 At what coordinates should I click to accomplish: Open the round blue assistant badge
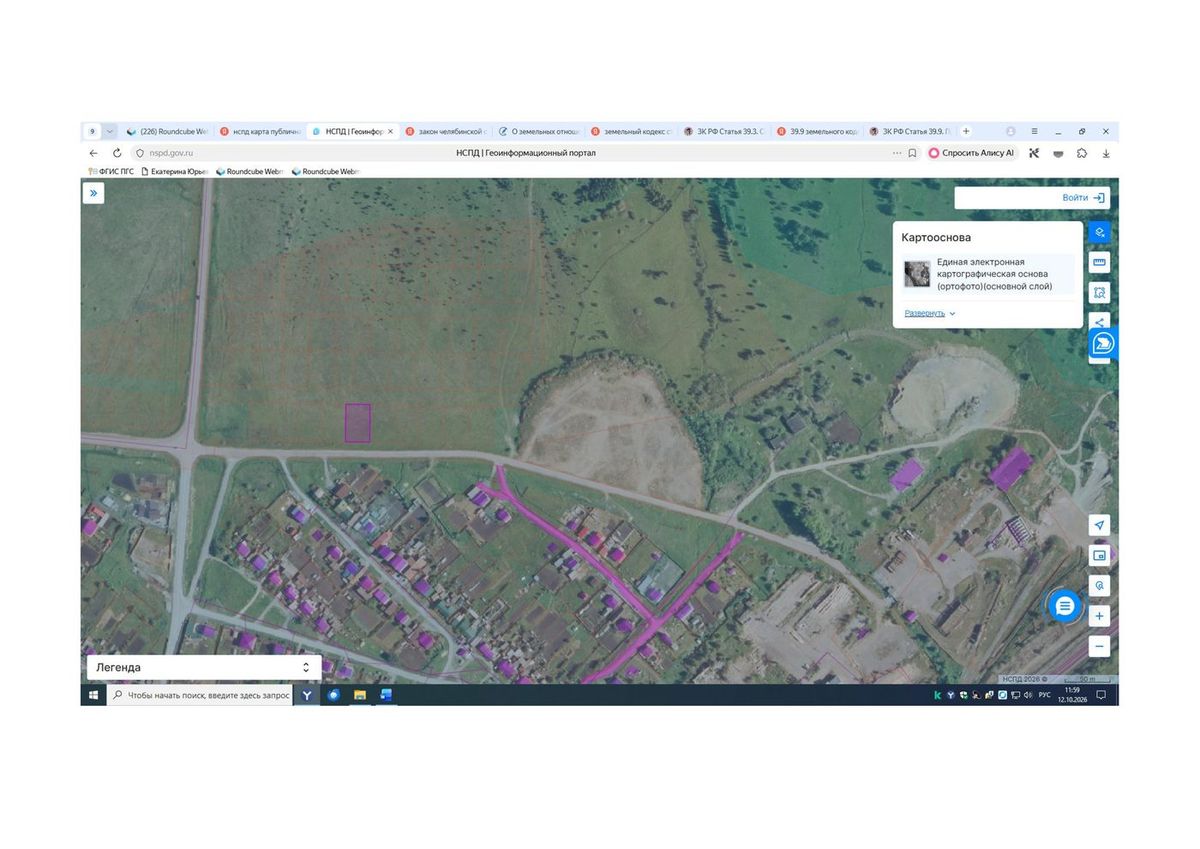click(x=1103, y=344)
